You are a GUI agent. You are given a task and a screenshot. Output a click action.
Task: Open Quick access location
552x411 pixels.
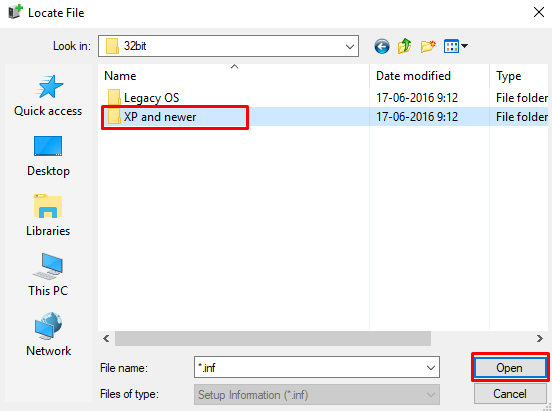pyautogui.click(x=48, y=96)
